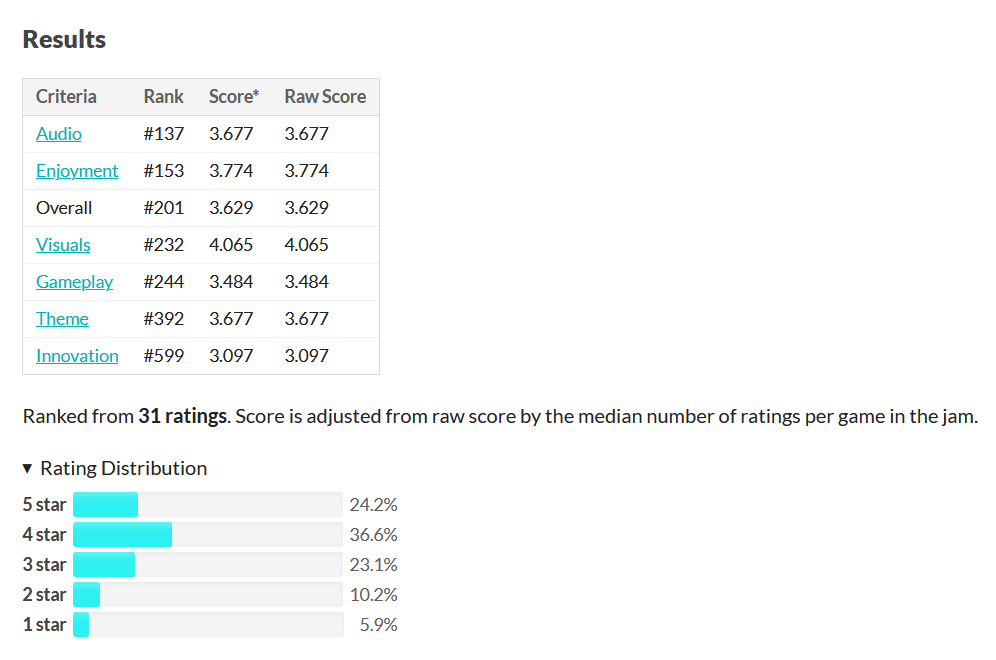Collapse the Rating Distribution triangle

(x=27, y=469)
